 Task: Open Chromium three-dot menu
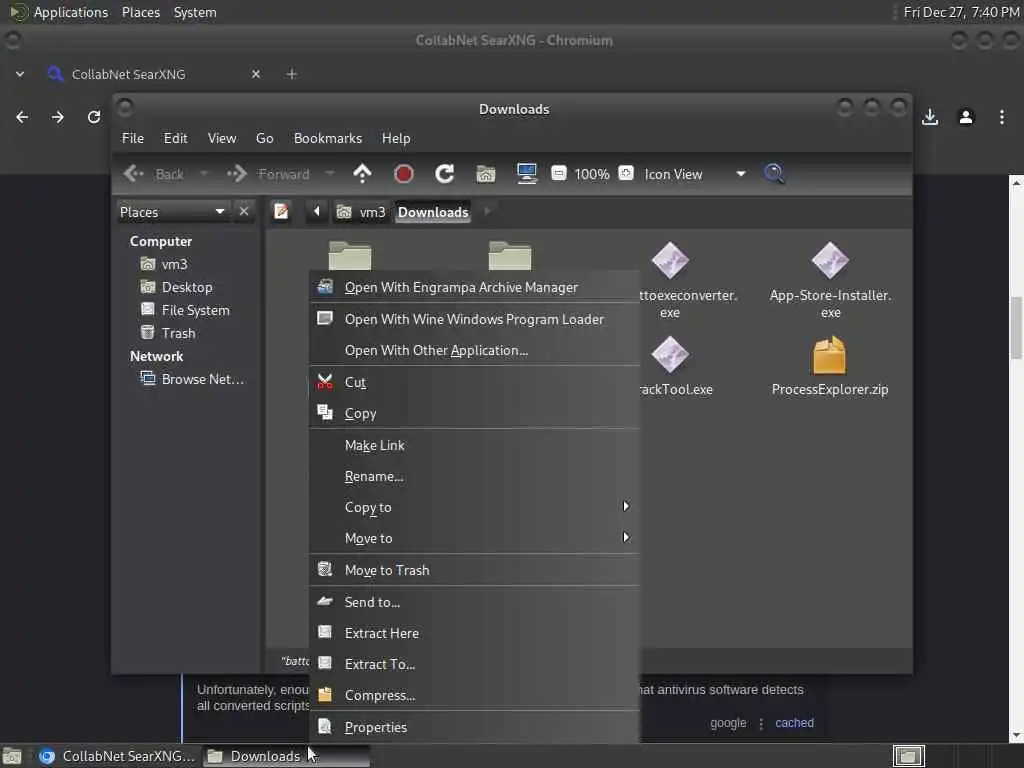[1002, 117]
